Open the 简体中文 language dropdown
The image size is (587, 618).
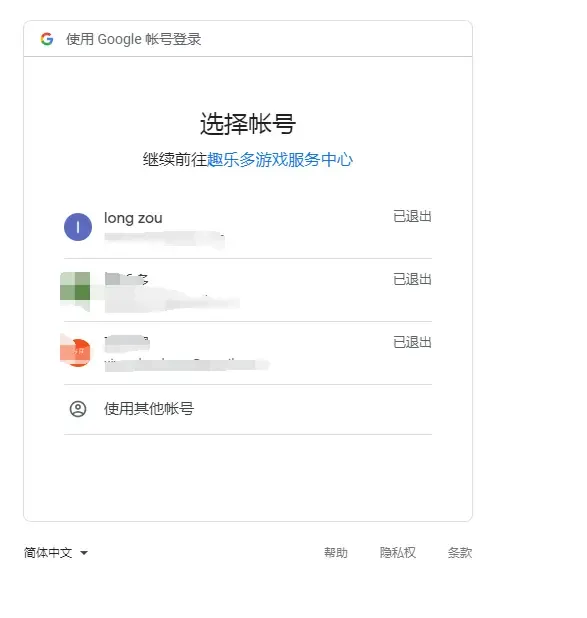[x=56, y=553]
